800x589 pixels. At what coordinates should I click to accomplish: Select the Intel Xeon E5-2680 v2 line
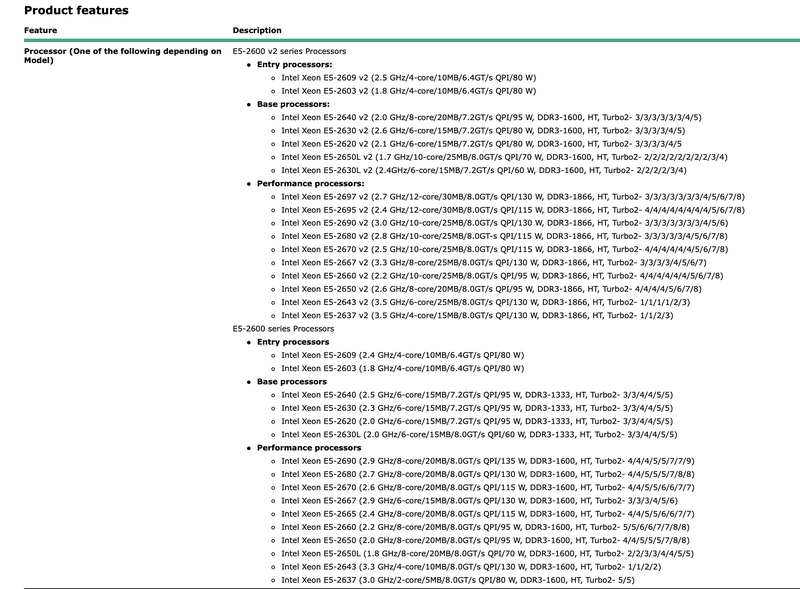pos(505,236)
